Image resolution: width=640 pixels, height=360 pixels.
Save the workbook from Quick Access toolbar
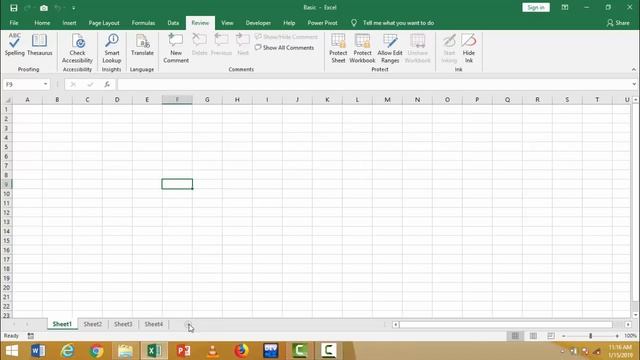(14, 8)
